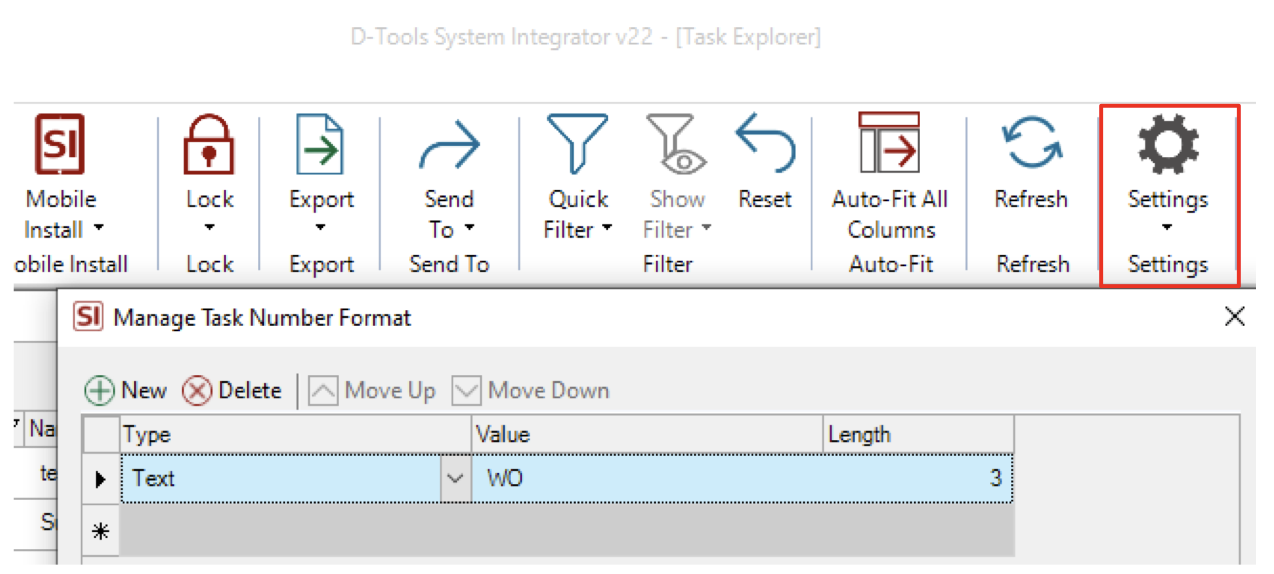Expand the Lock dropdown arrow
This screenshot has width=1274, height=574.
209,229
